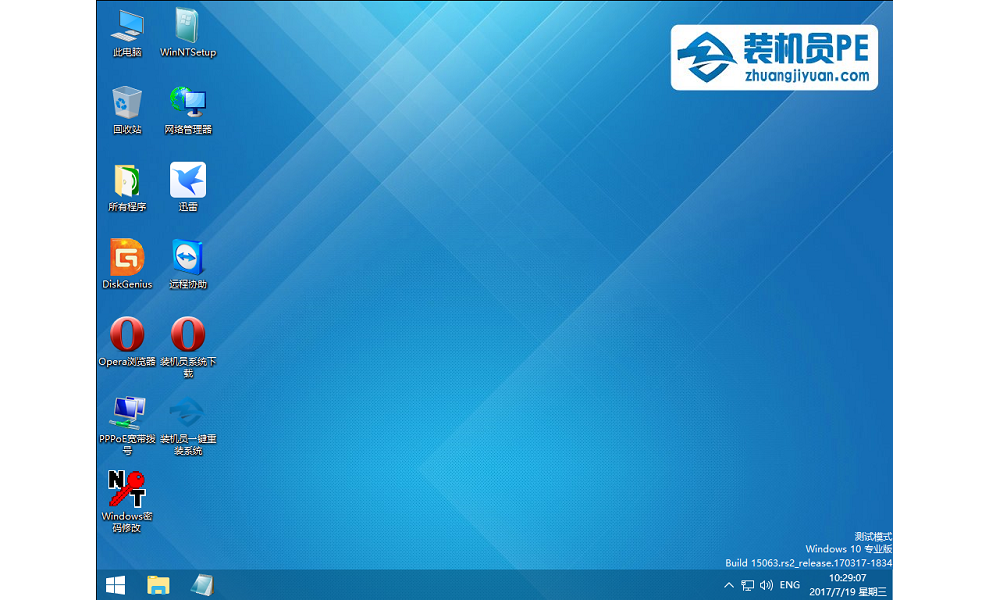Select the DiskGenius desktop icon
Screen dimensions: 990x600
tap(127, 258)
